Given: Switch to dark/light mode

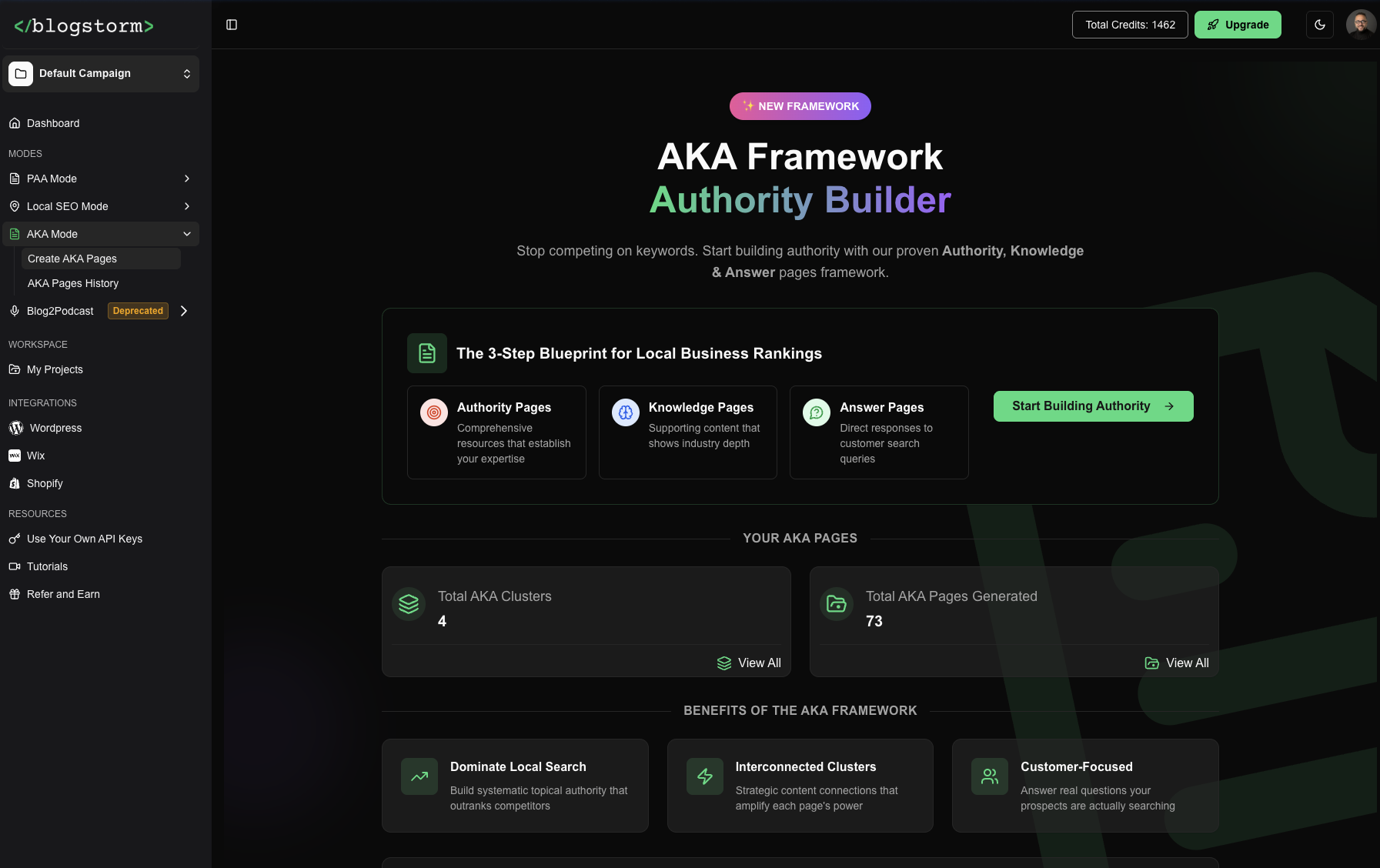Looking at the screenshot, I should (x=1321, y=24).
